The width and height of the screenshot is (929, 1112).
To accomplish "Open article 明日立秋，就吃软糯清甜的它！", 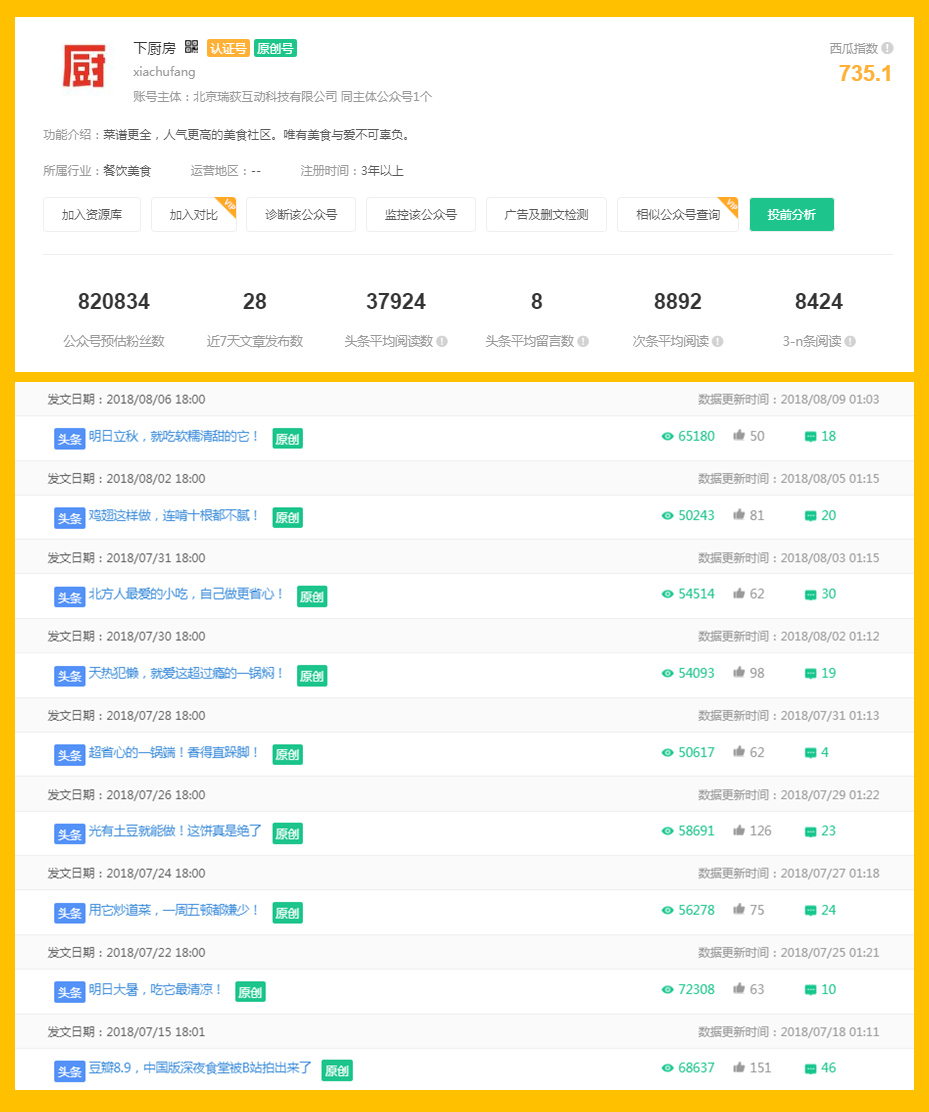I will 174,436.
